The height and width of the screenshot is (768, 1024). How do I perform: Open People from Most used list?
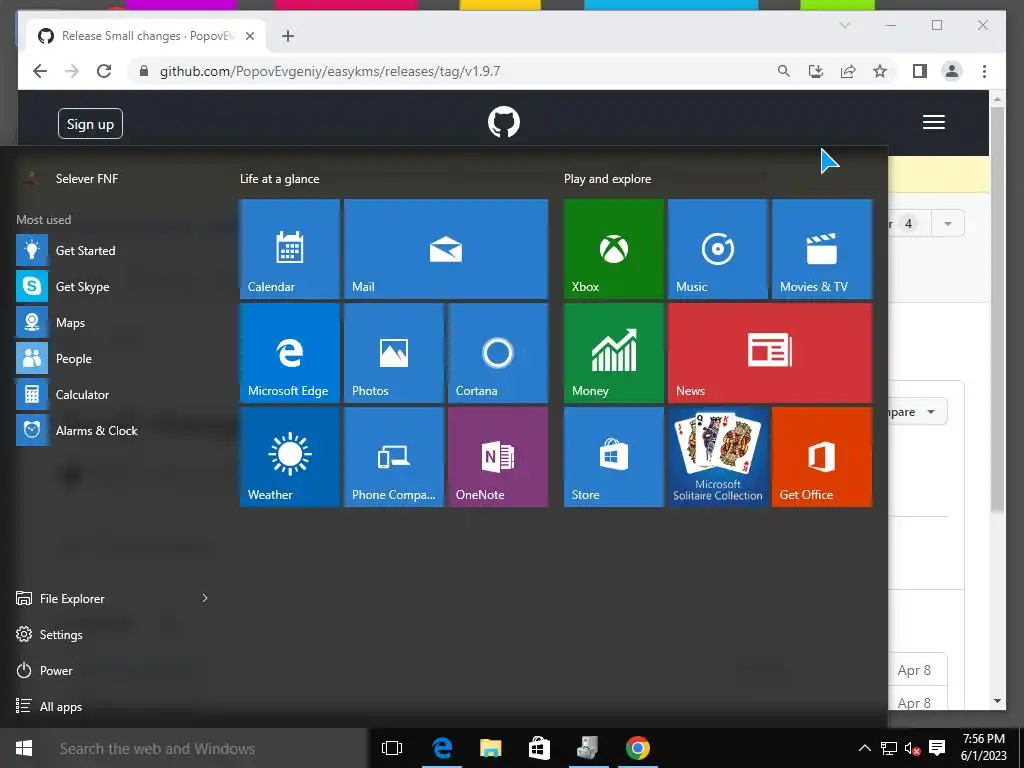click(x=114, y=359)
